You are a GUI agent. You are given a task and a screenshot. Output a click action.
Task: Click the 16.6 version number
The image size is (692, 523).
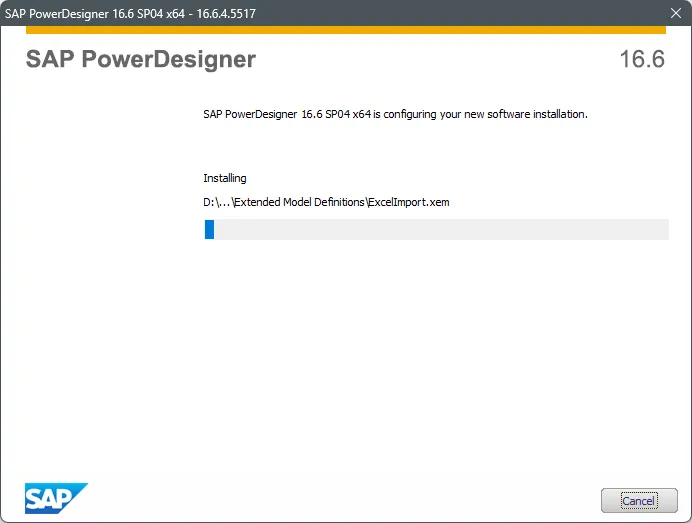click(x=642, y=59)
